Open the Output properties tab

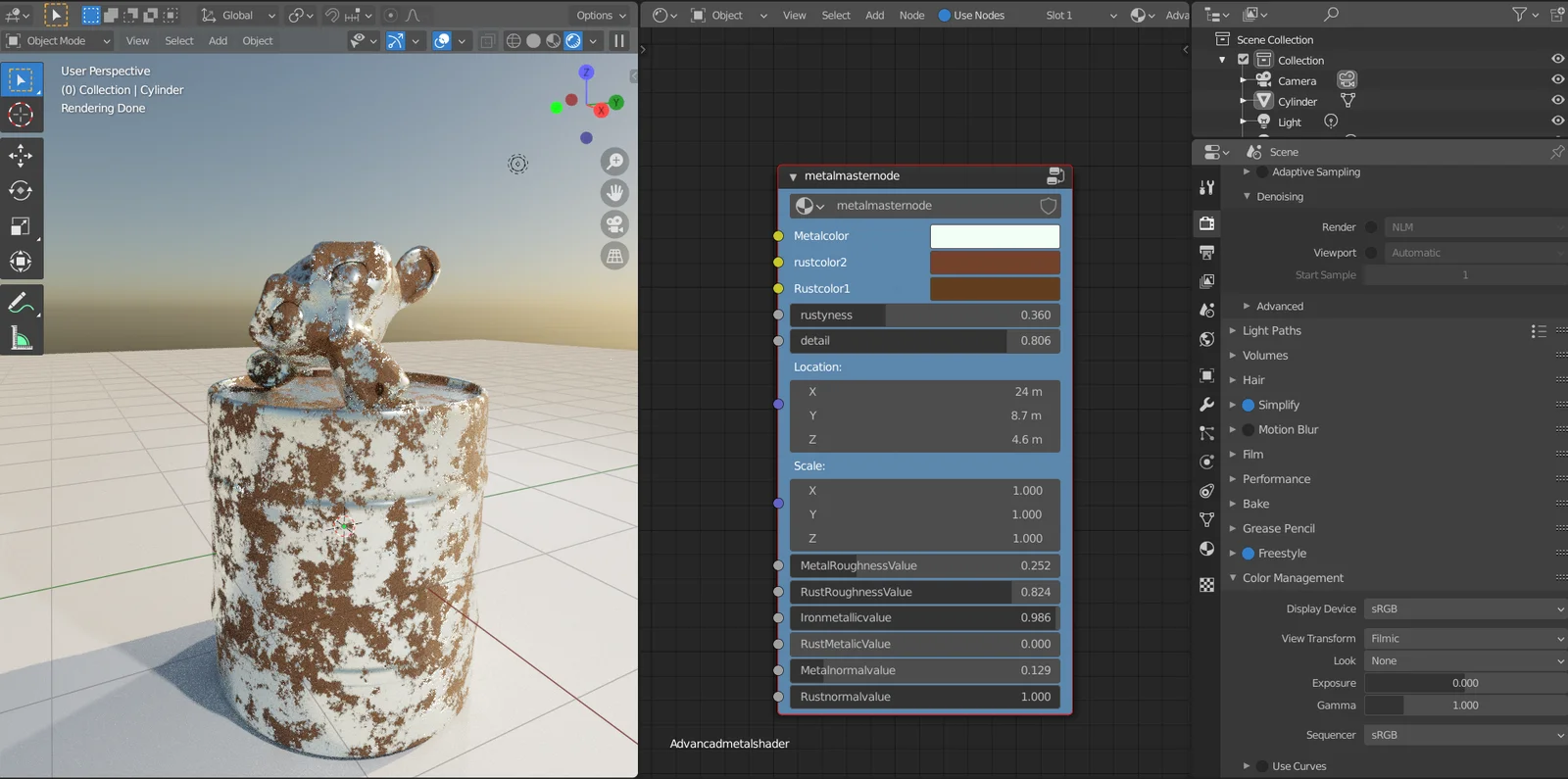[x=1206, y=253]
